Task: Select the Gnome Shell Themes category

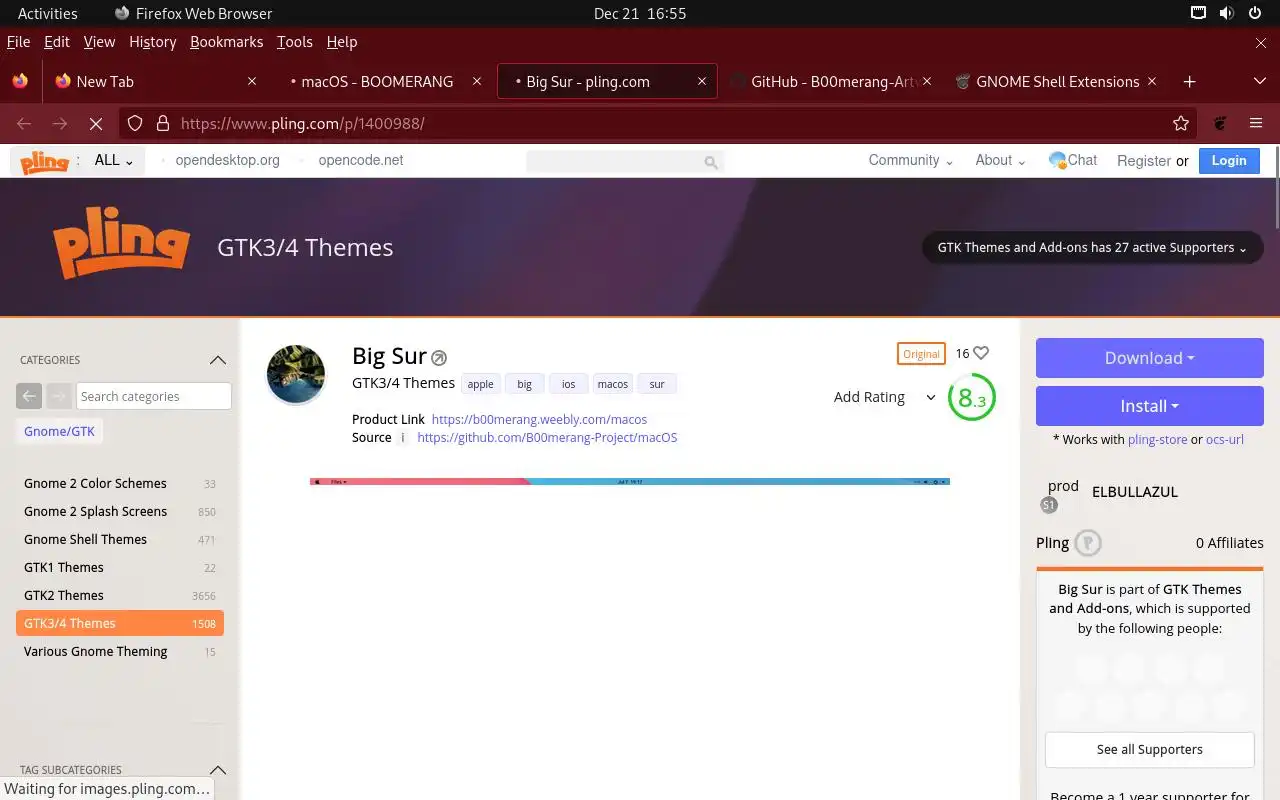Action: 120,539
